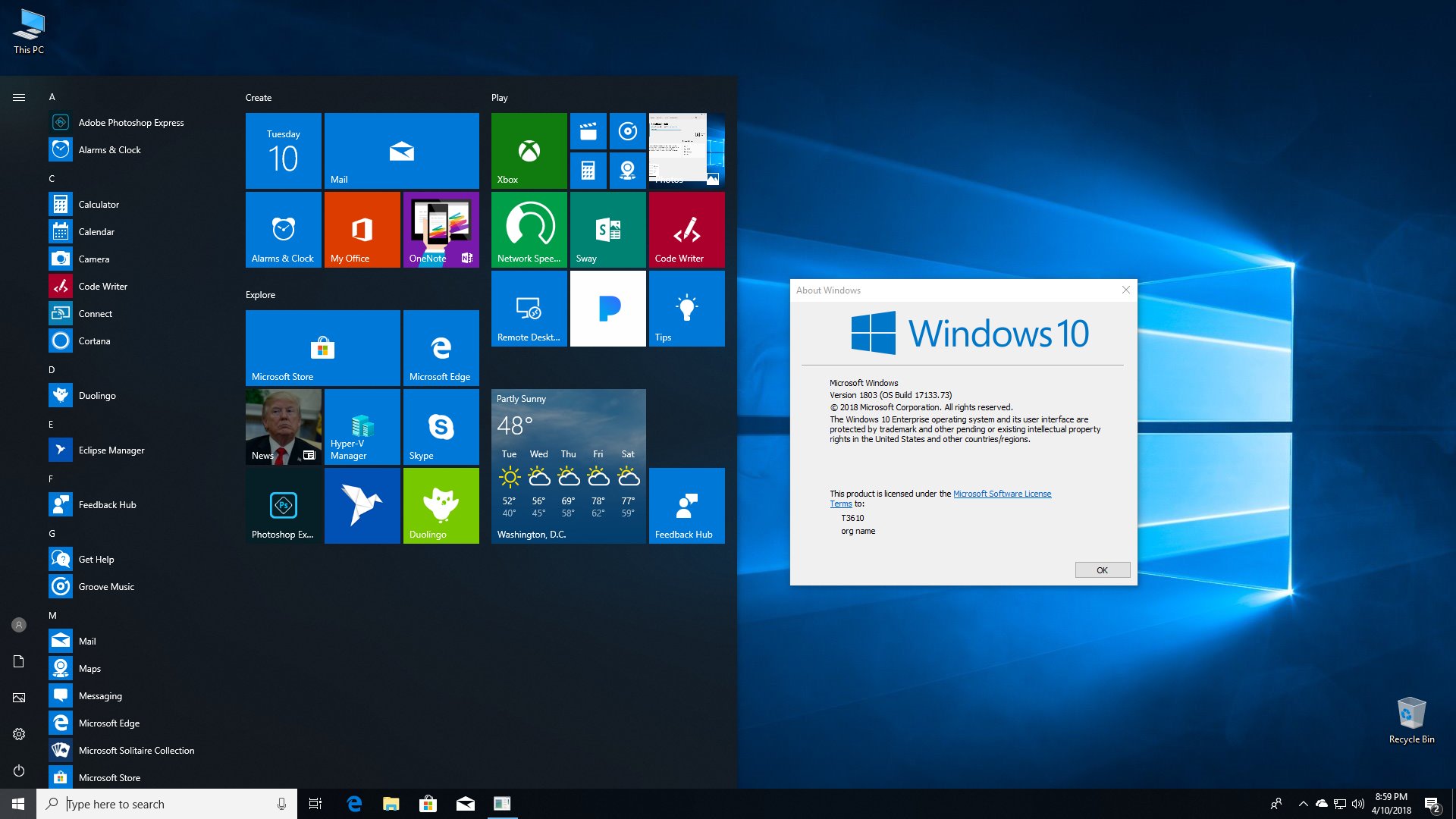The image size is (1456, 819).
Task: Open the green Duolingo tile
Action: coord(441,506)
